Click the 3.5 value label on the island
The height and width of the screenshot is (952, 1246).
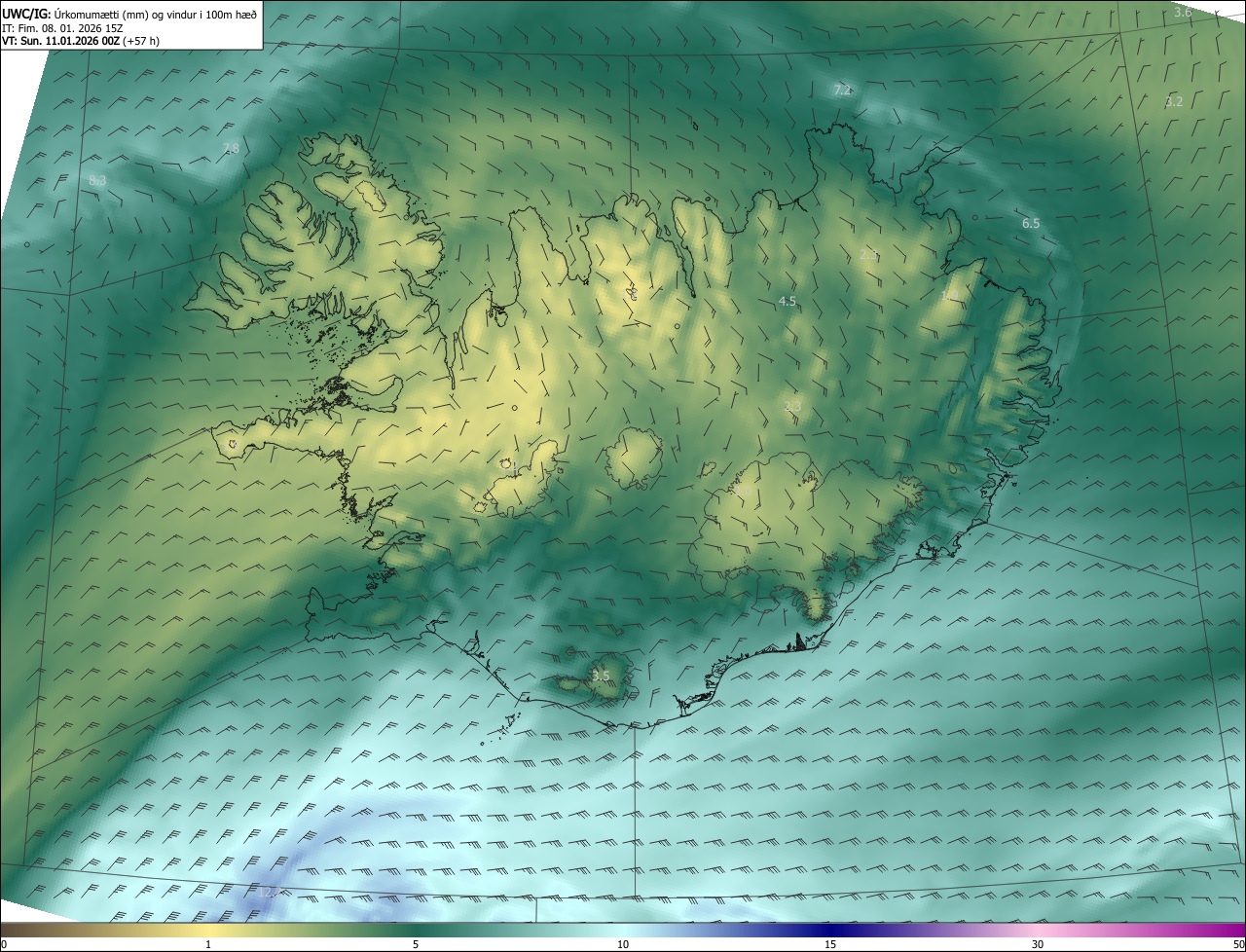601,676
